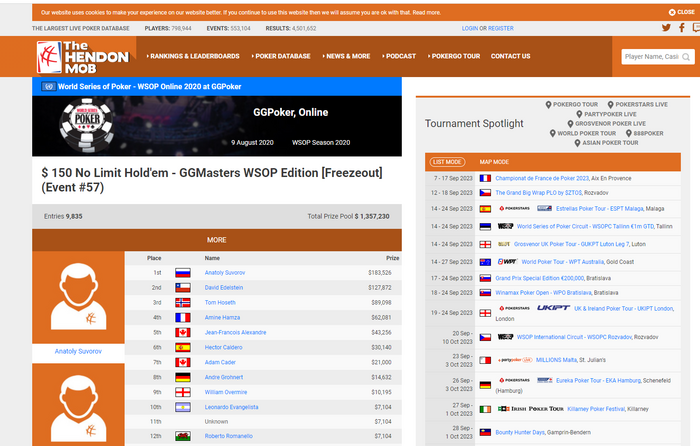The image size is (700, 446).
Task: Open Tom Hoseth's player profile
Action: tap(220, 303)
